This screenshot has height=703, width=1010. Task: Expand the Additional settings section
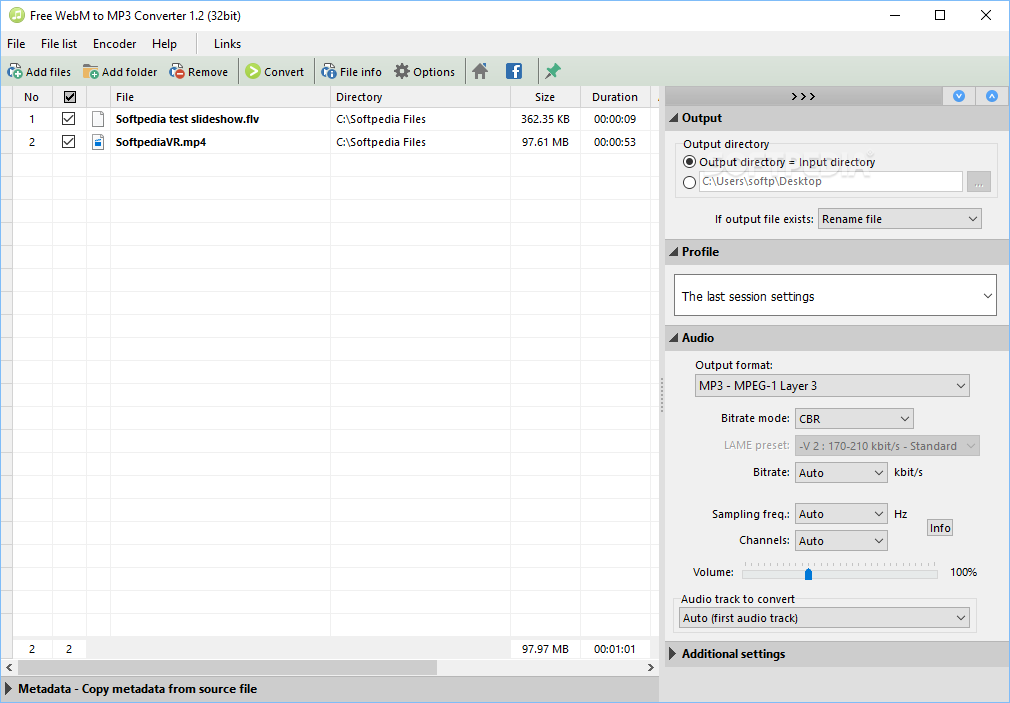pos(837,654)
